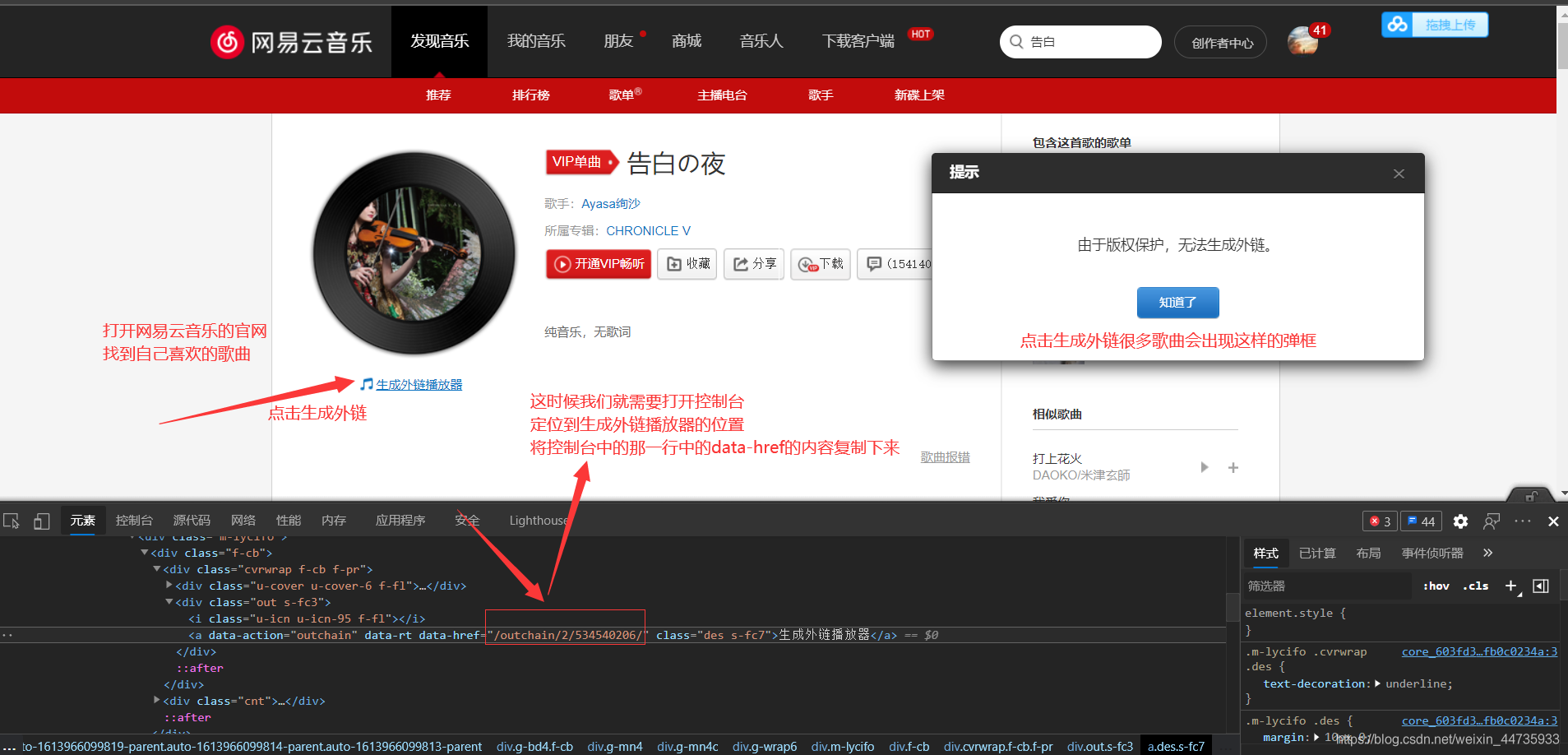The image size is (1568, 755).
Task: Open DevTools more options three-dot menu
Action: pos(1523,520)
